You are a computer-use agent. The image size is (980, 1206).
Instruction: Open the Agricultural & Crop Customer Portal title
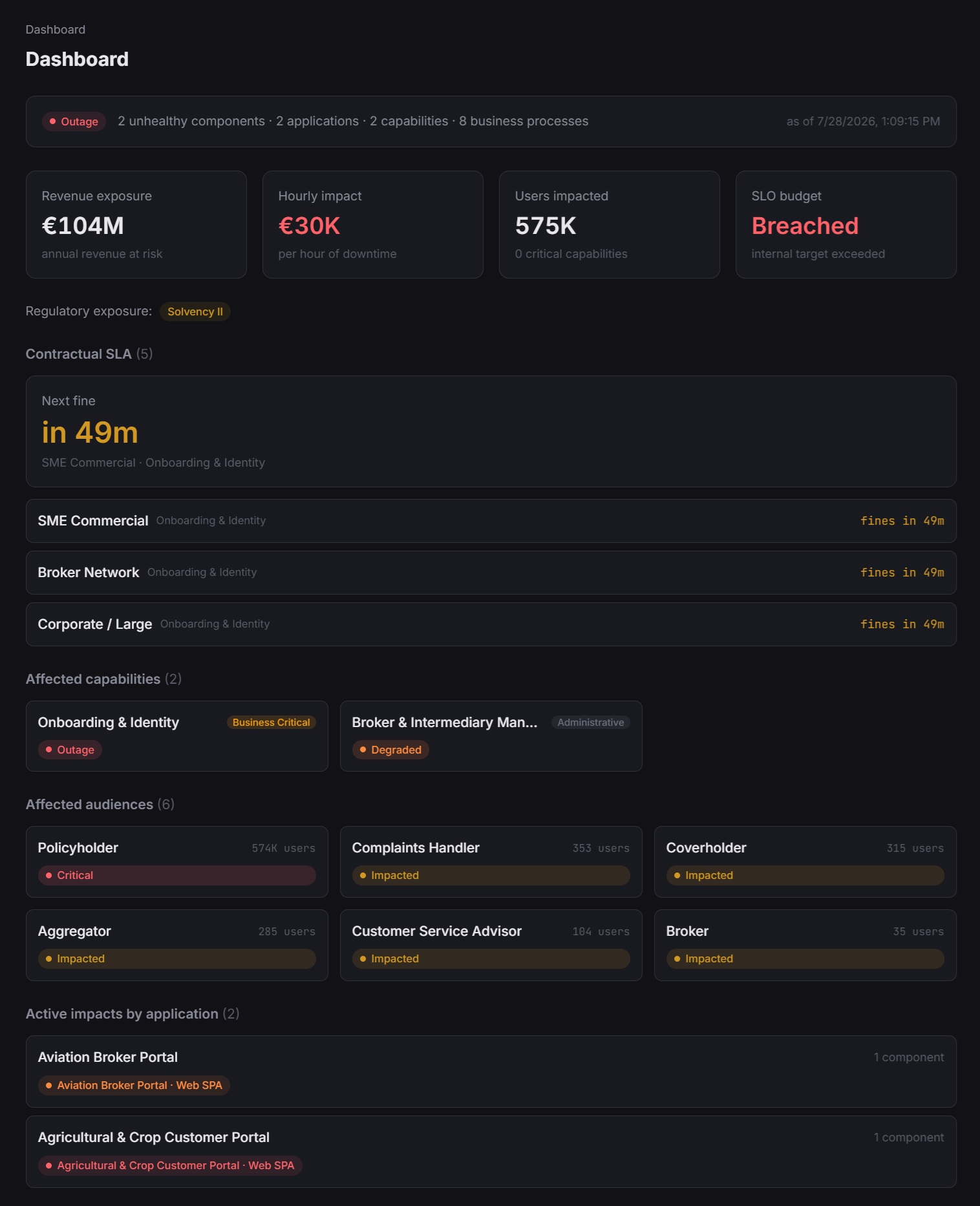154,1137
